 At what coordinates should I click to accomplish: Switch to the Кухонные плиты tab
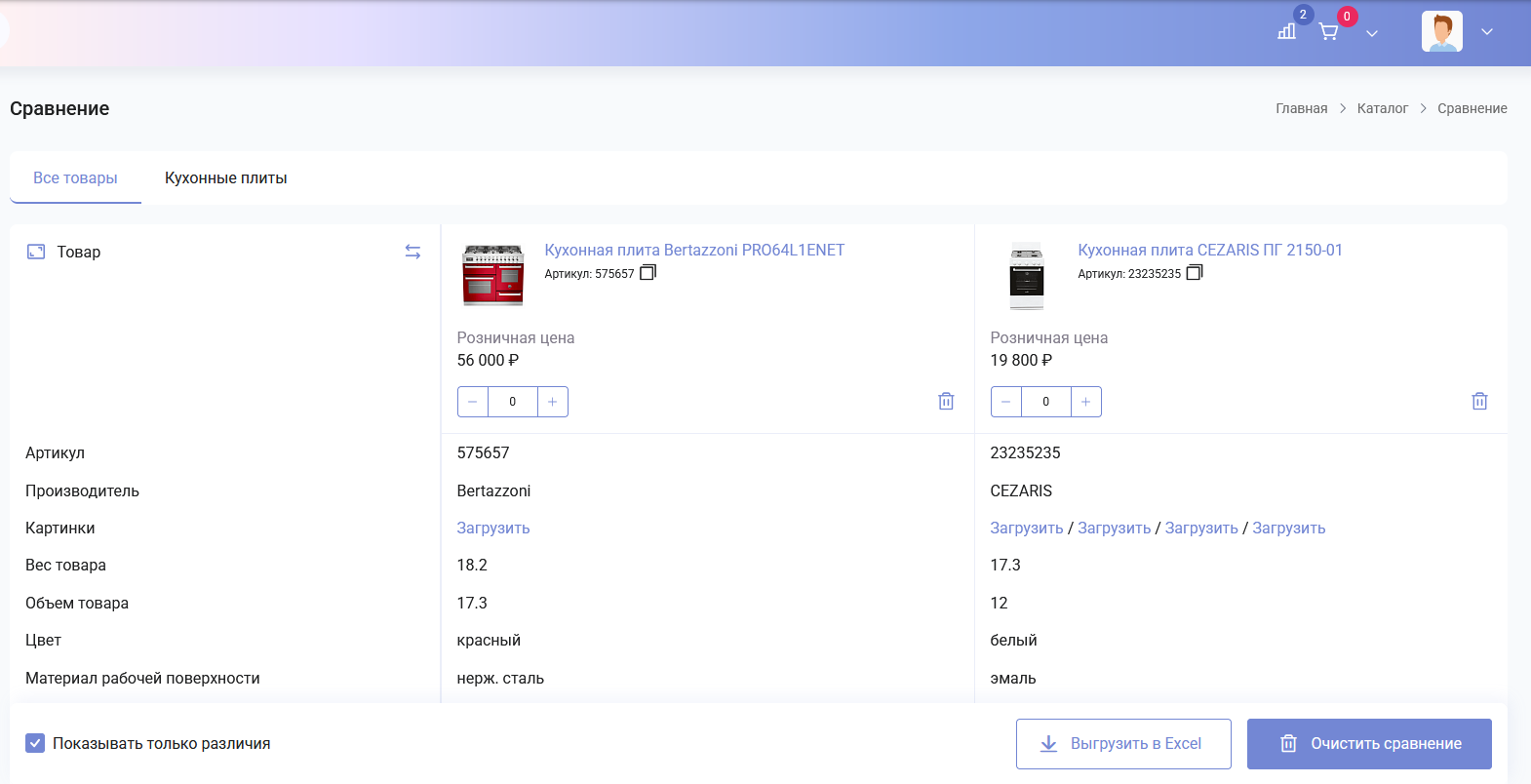(226, 177)
